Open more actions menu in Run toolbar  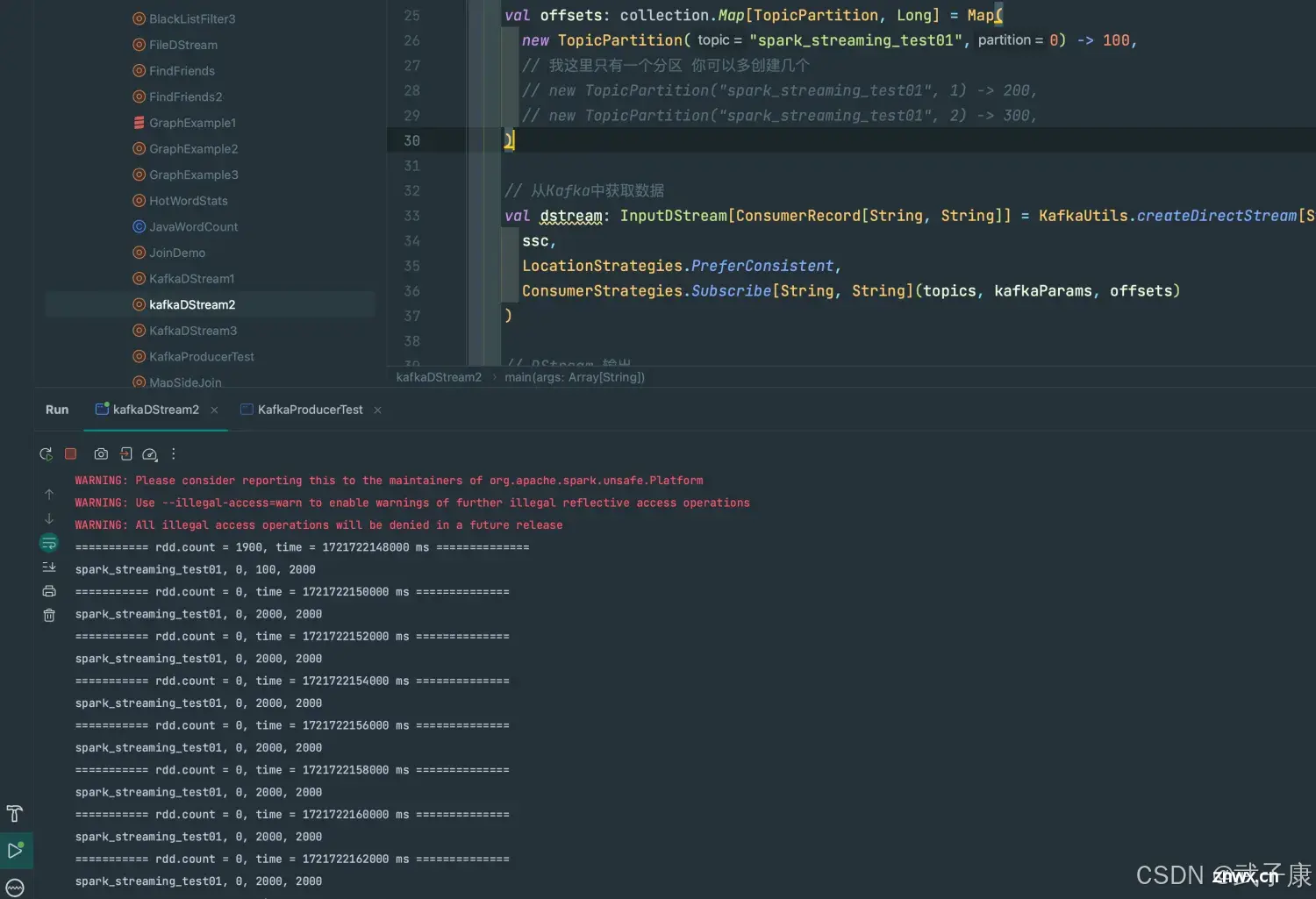[x=174, y=454]
